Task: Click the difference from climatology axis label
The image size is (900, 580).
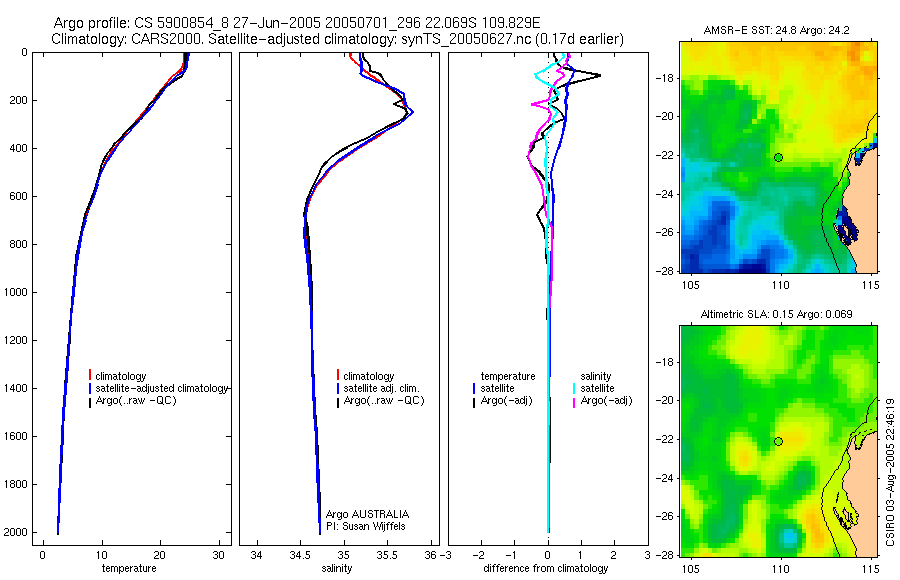Action: 546,569
